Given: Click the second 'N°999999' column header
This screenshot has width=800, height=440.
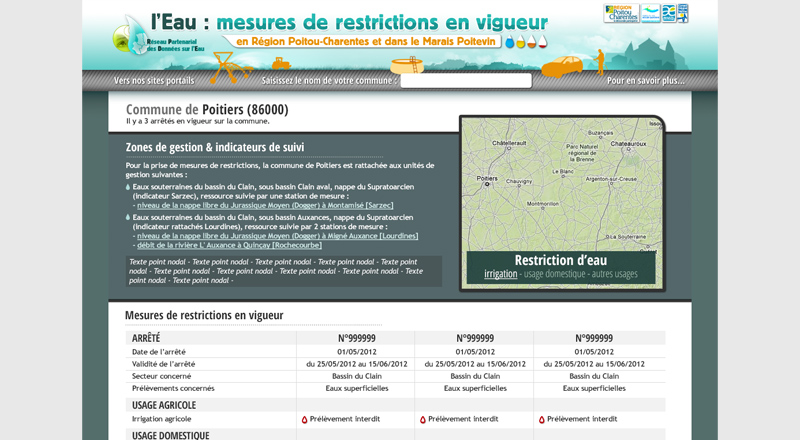Looking at the screenshot, I should click(475, 338).
